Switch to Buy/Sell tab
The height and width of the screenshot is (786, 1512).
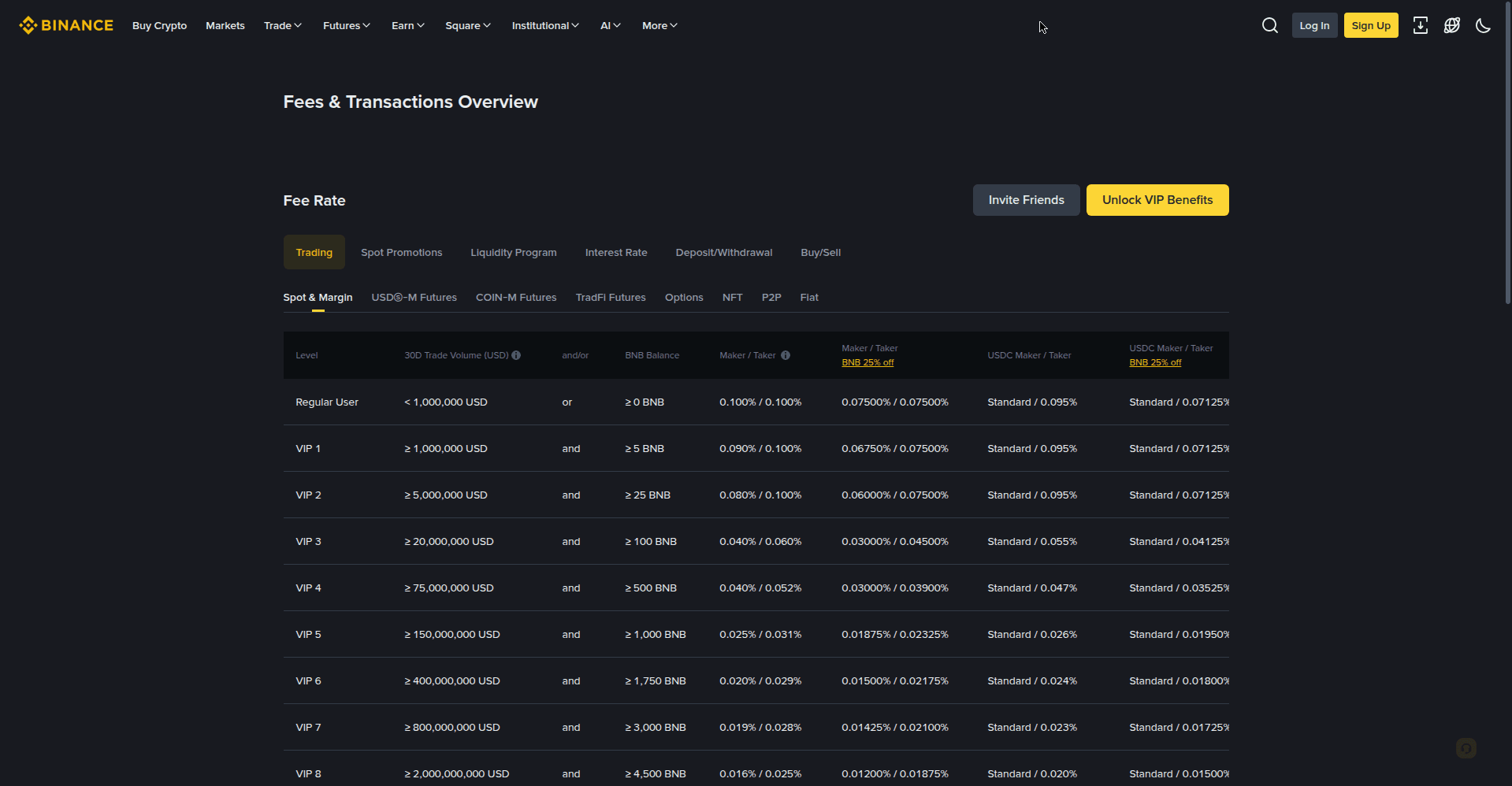(x=821, y=252)
